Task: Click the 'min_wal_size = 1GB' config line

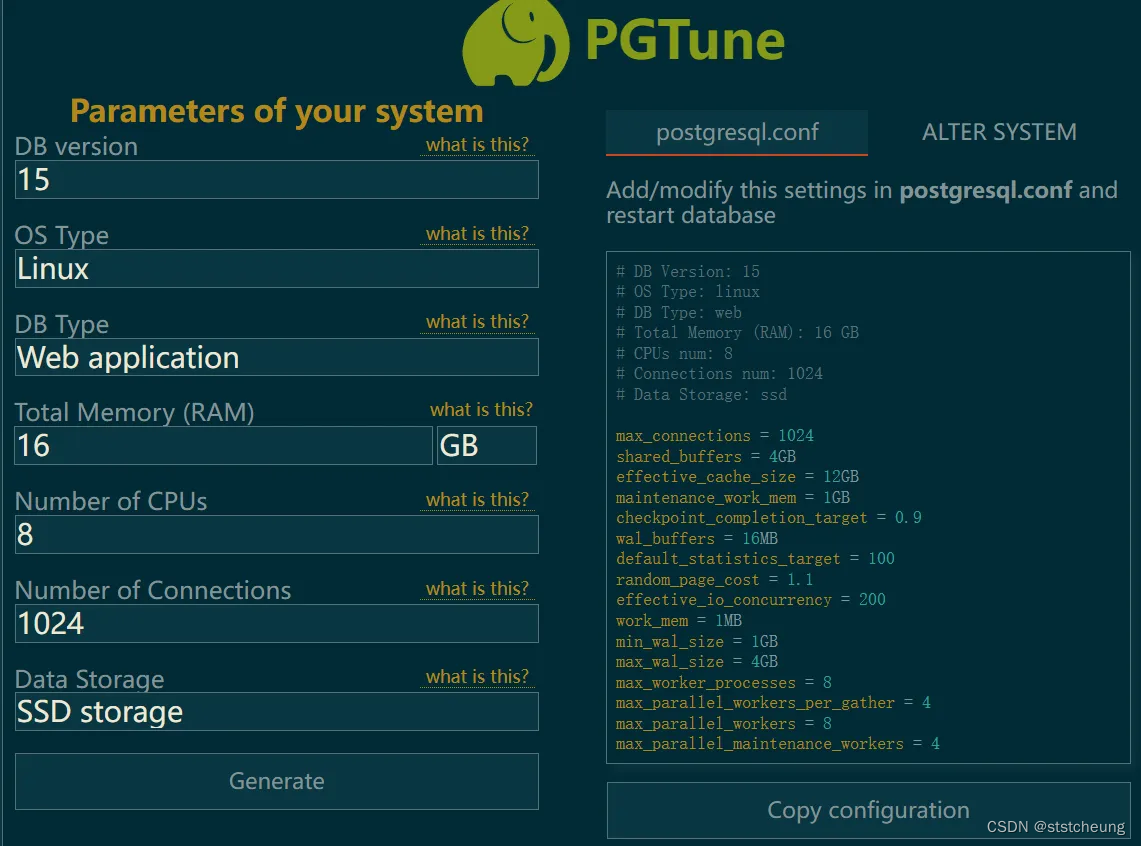Action: pyautogui.click(x=697, y=642)
